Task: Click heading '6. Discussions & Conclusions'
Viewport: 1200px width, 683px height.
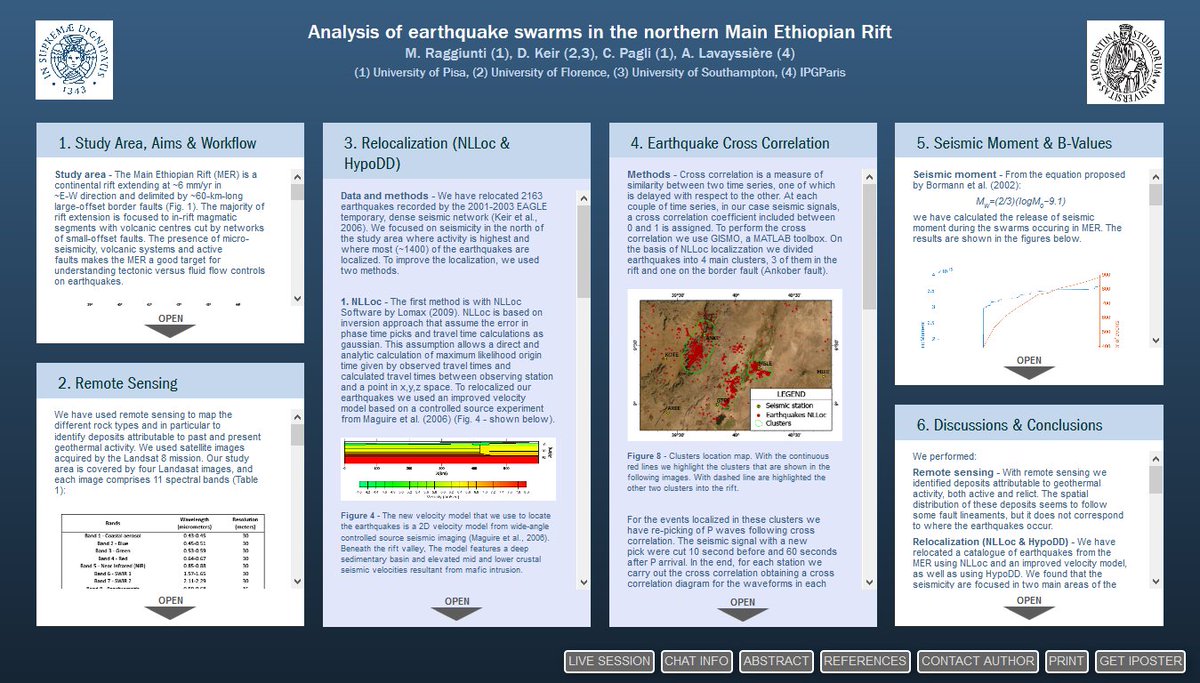Action: tap(1009, 425)
